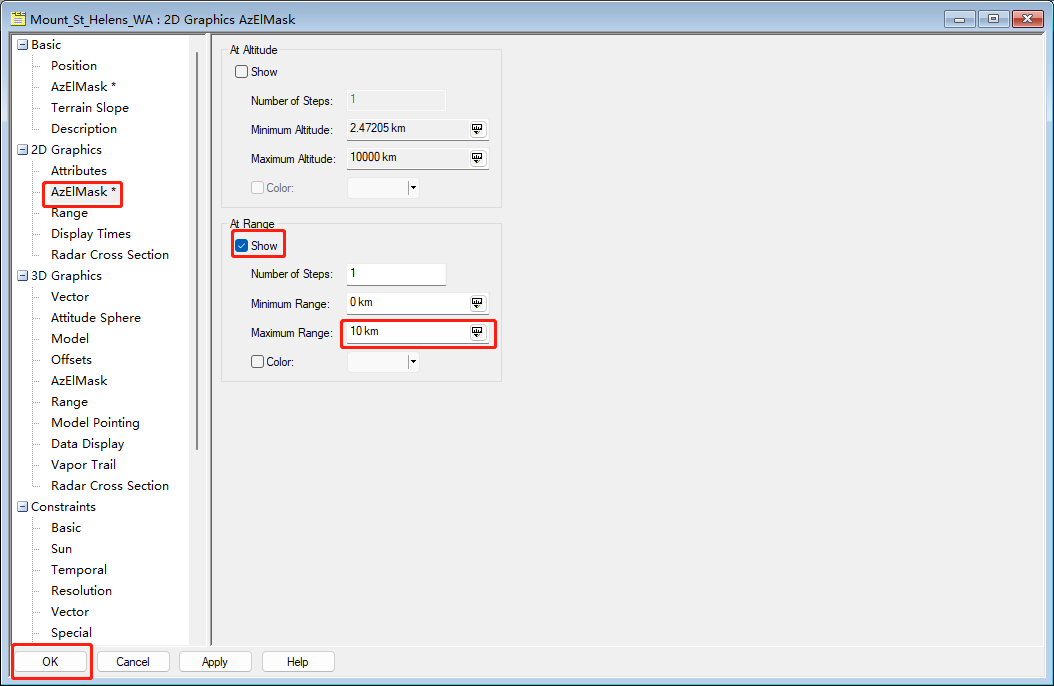This screenshot has height=686, width=1054.
Task: Collapse the Basic tree section
Action: [x=23, y=45]
